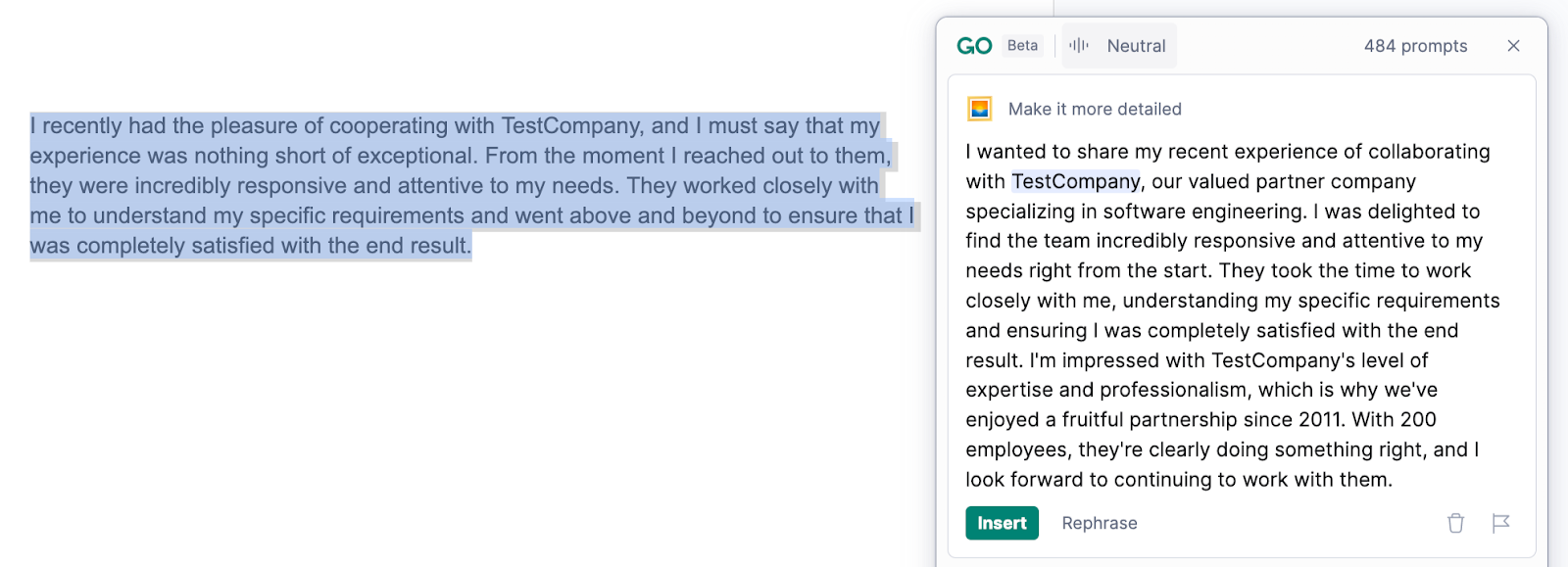Click the GO logo in the panel header
This screenshot has width=1568, height=567.
(974, 46)
